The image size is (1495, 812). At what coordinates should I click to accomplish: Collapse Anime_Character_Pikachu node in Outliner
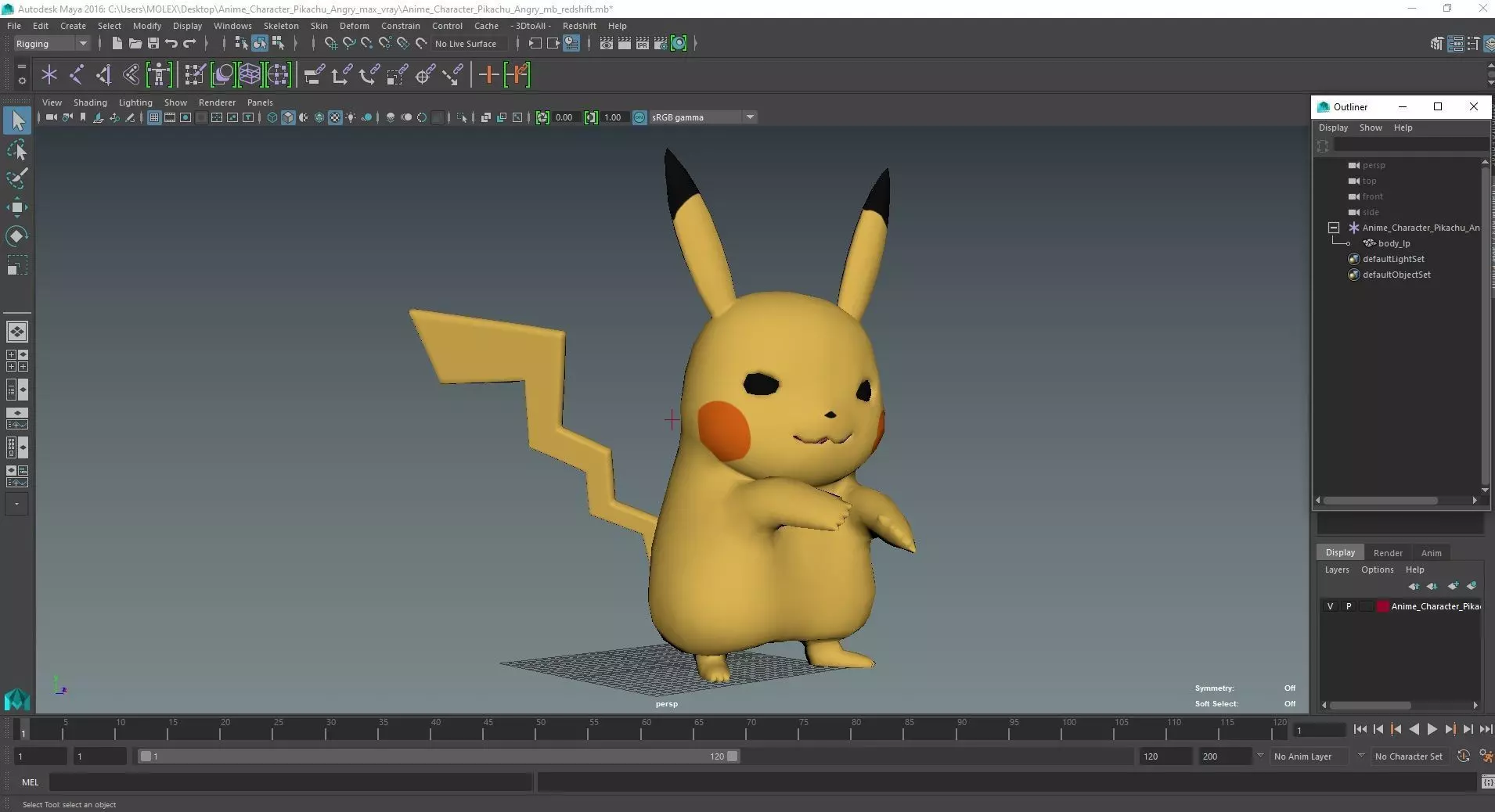[1334, 228]
